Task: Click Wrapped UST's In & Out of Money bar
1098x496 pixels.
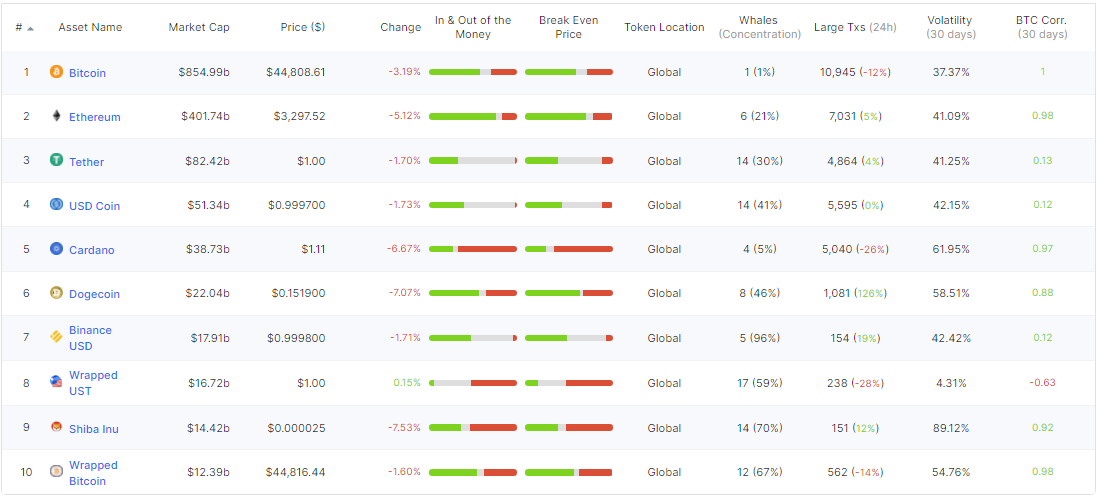Action: 473,383
